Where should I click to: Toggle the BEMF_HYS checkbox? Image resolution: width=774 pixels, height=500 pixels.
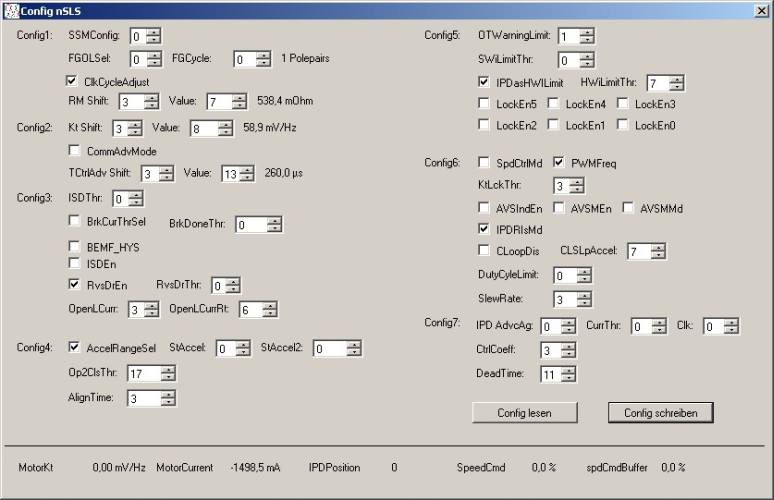[x=75, y=245]
